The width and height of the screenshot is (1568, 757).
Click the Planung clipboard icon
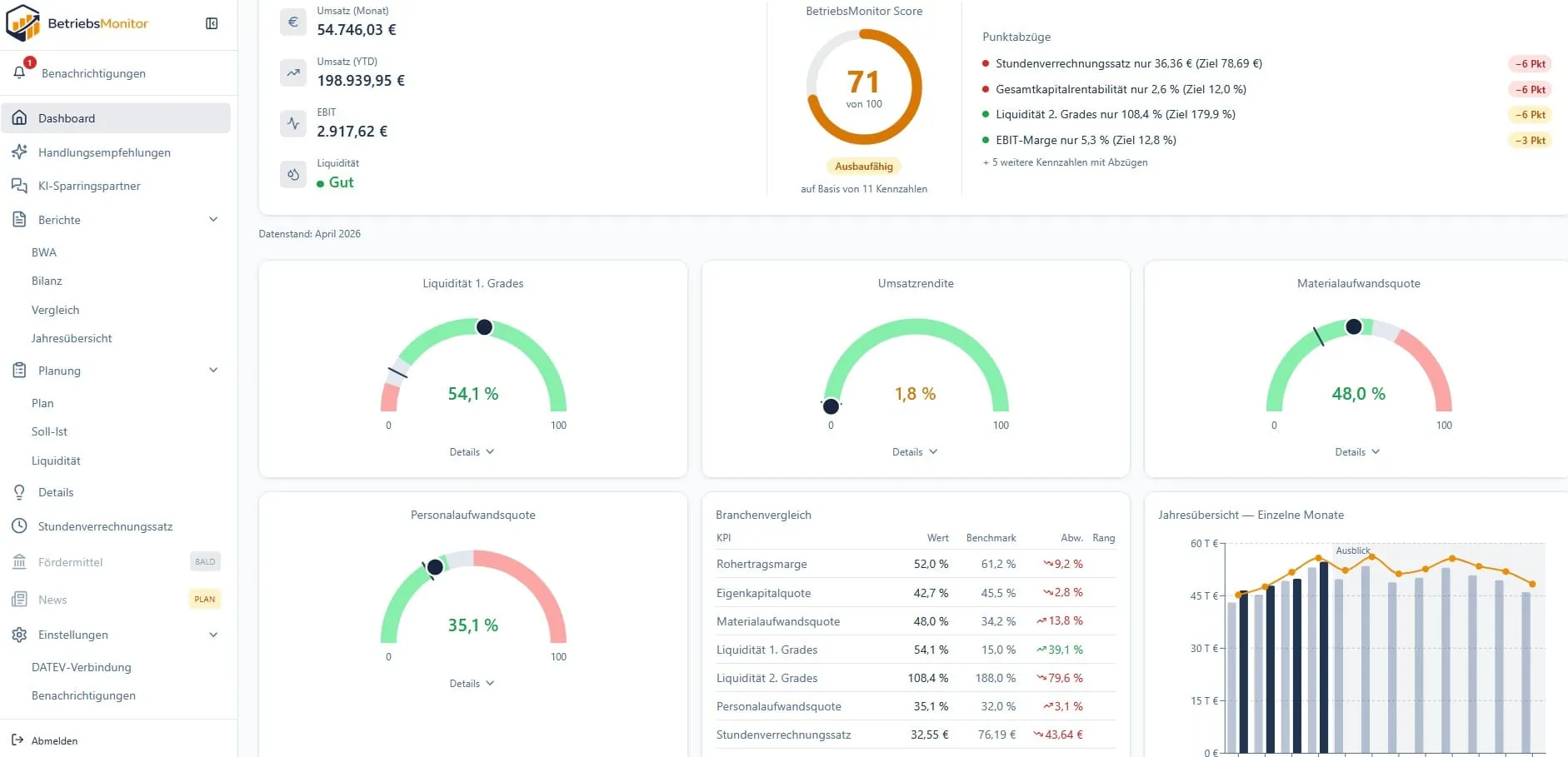19,371
